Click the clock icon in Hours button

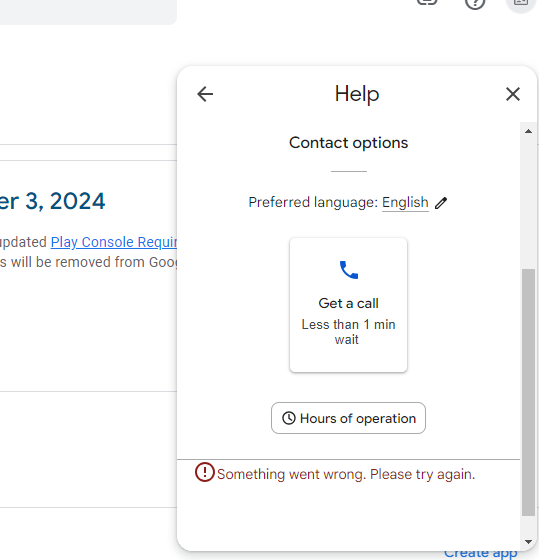pos(289,418)
